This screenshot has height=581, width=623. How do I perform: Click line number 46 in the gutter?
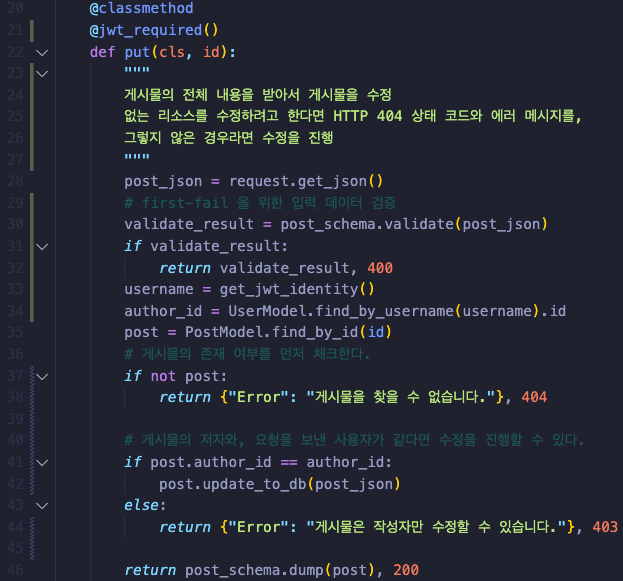[15, 570]
